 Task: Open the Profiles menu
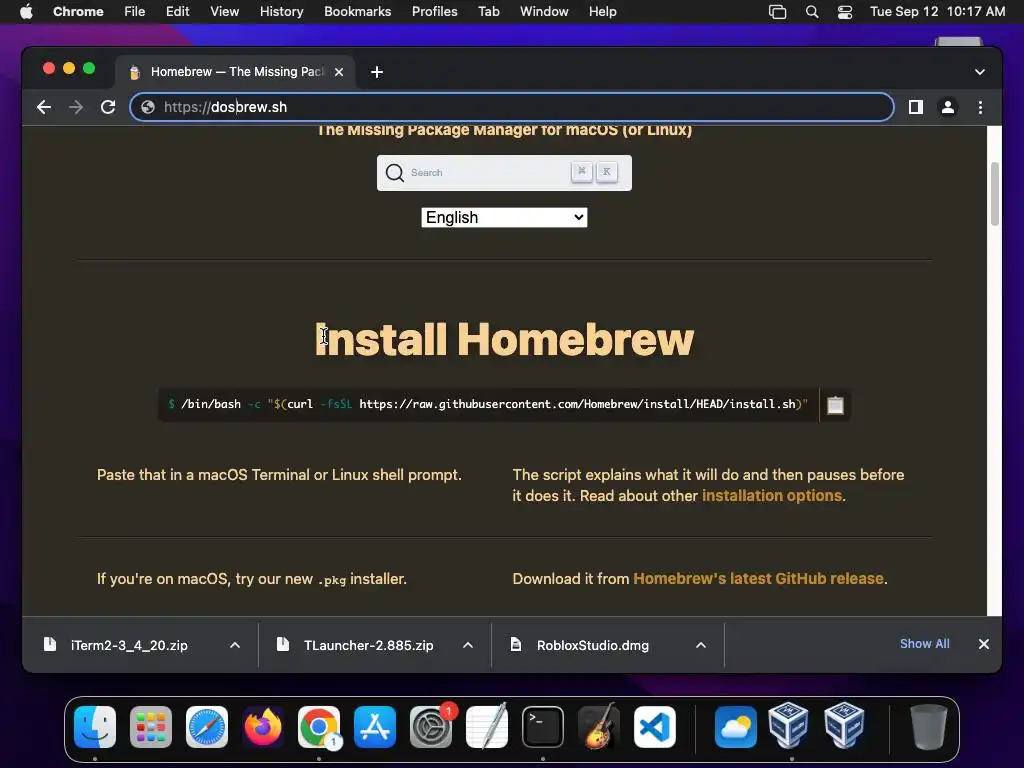point(434,12)
